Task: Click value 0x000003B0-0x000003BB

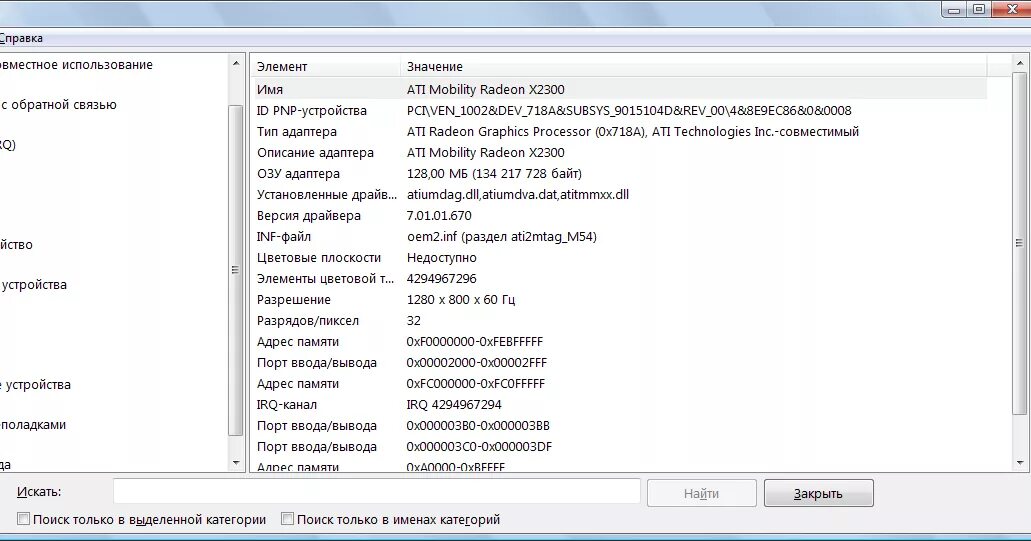Action: 478,426
